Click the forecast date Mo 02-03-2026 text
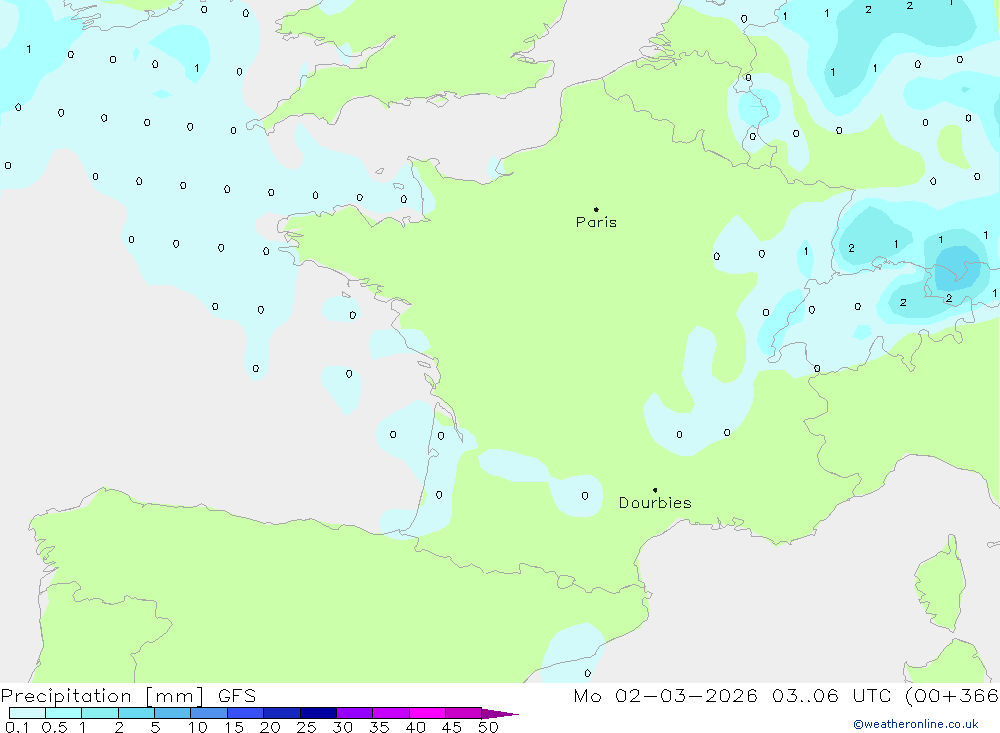 (665, 696)
